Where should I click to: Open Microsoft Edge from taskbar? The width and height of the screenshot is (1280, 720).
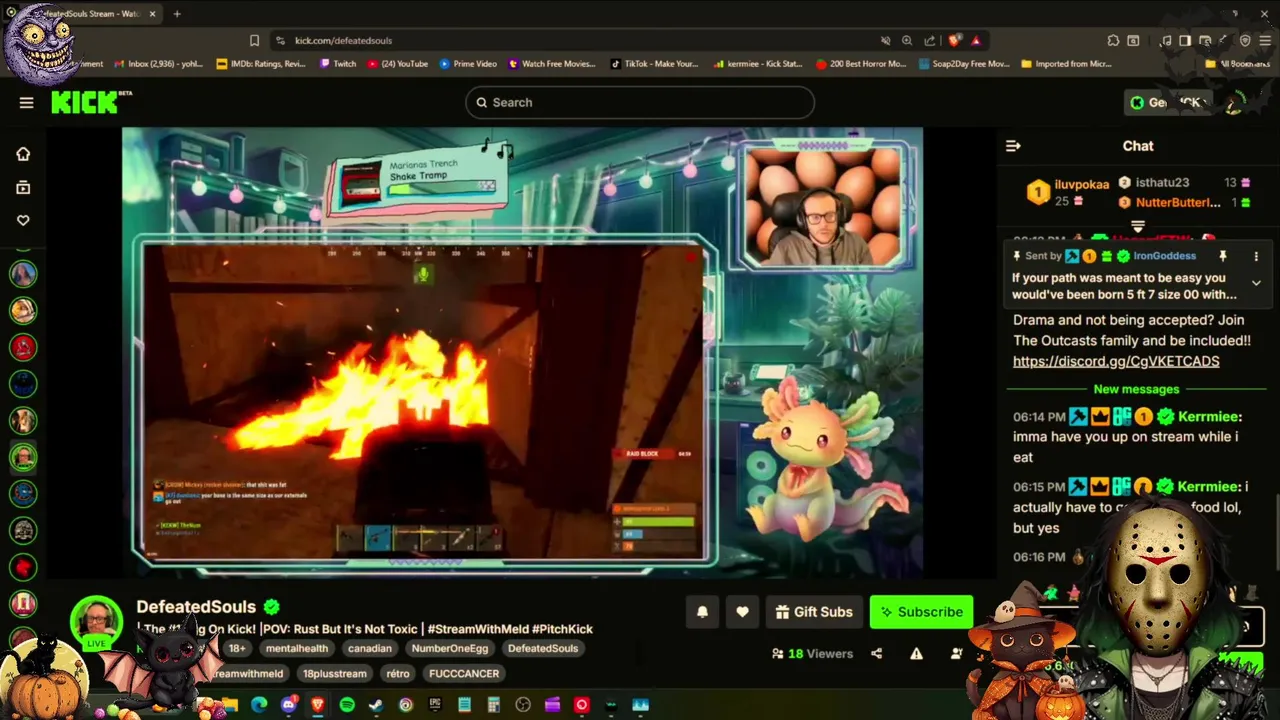259,705
